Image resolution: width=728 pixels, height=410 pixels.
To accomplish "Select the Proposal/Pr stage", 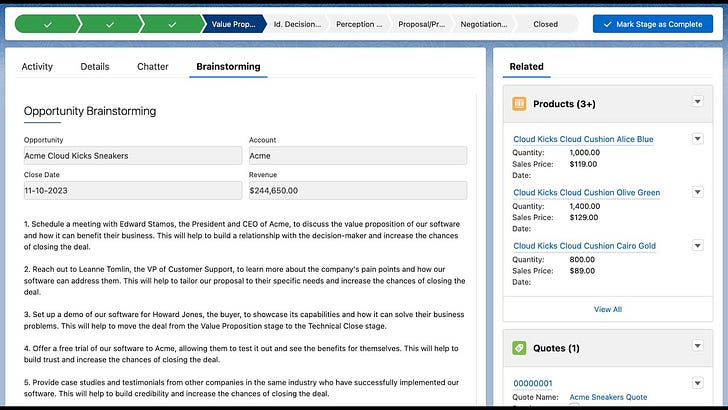I will (422, 24).
